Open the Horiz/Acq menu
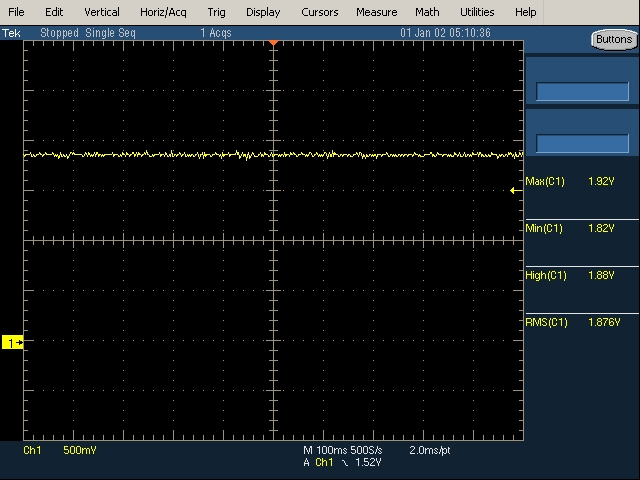The image size is (640, 480). [x=163, y=12]
